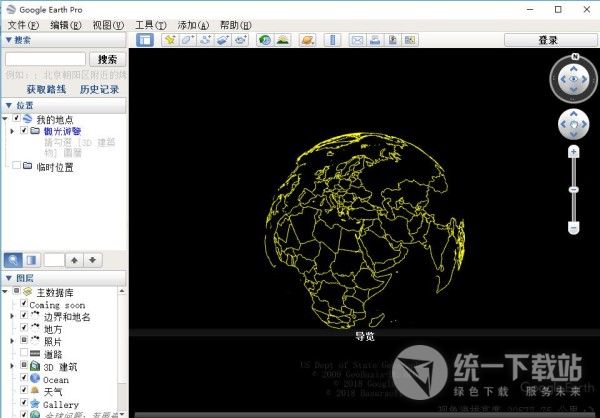Viewport: 600px width, 418px height.
Task: Check the 临时位置 checkbox
Action: pos(16,165)
